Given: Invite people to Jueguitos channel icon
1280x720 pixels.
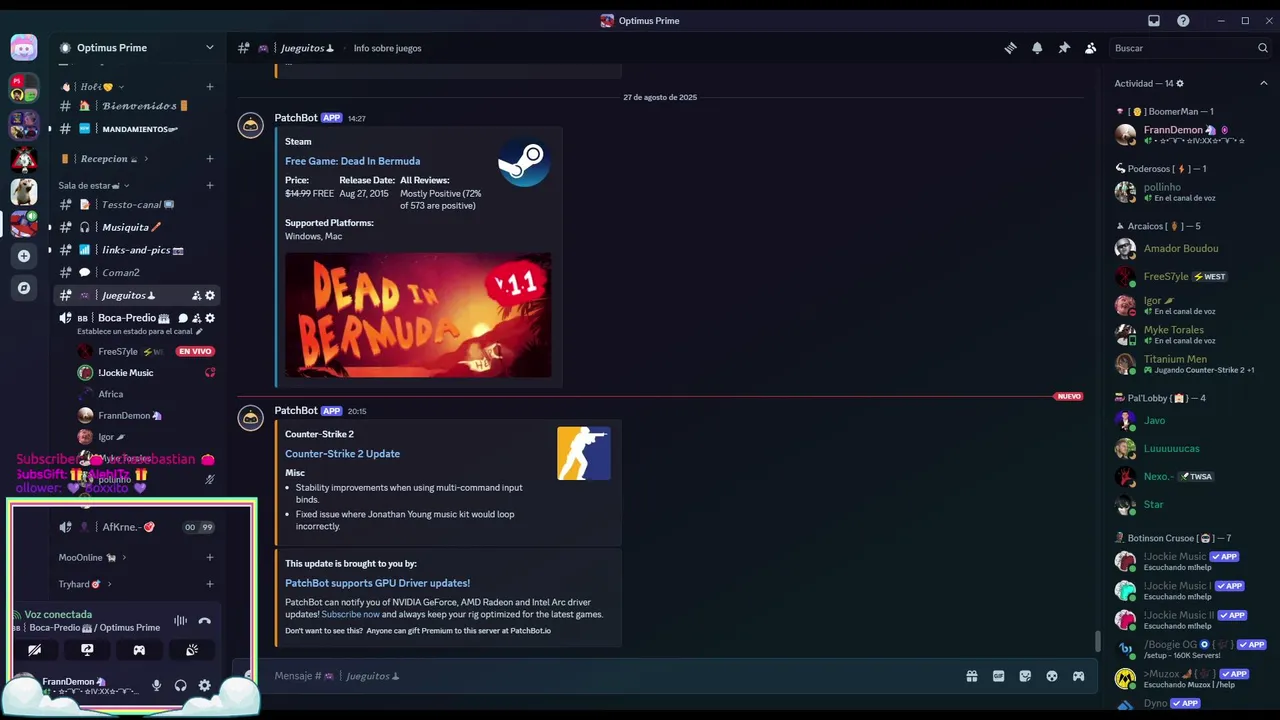Looking at the screenshot, I should point(196,295).
